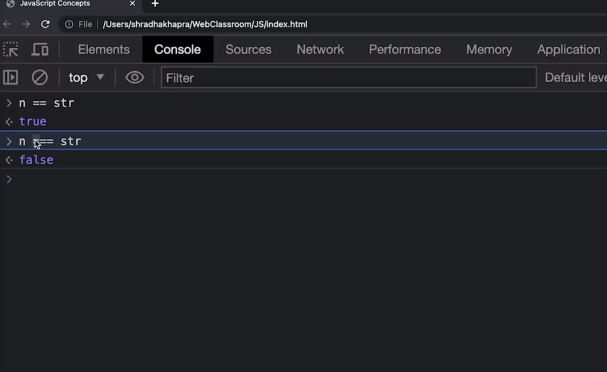The height and width of the screenshot is (372, 607).
Task: Close the JavaScript Concepts tab
Action: pos(132,3)
